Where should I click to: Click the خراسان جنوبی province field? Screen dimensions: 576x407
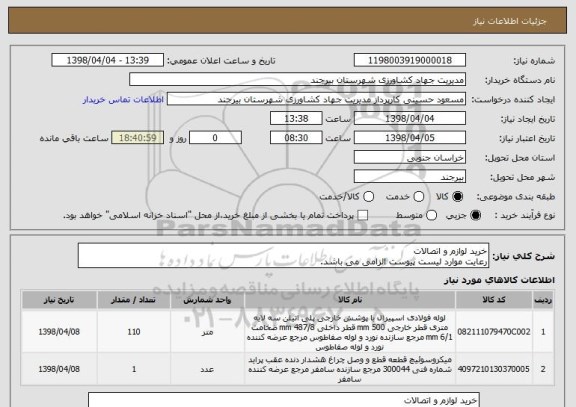click(x=410, y=157)
